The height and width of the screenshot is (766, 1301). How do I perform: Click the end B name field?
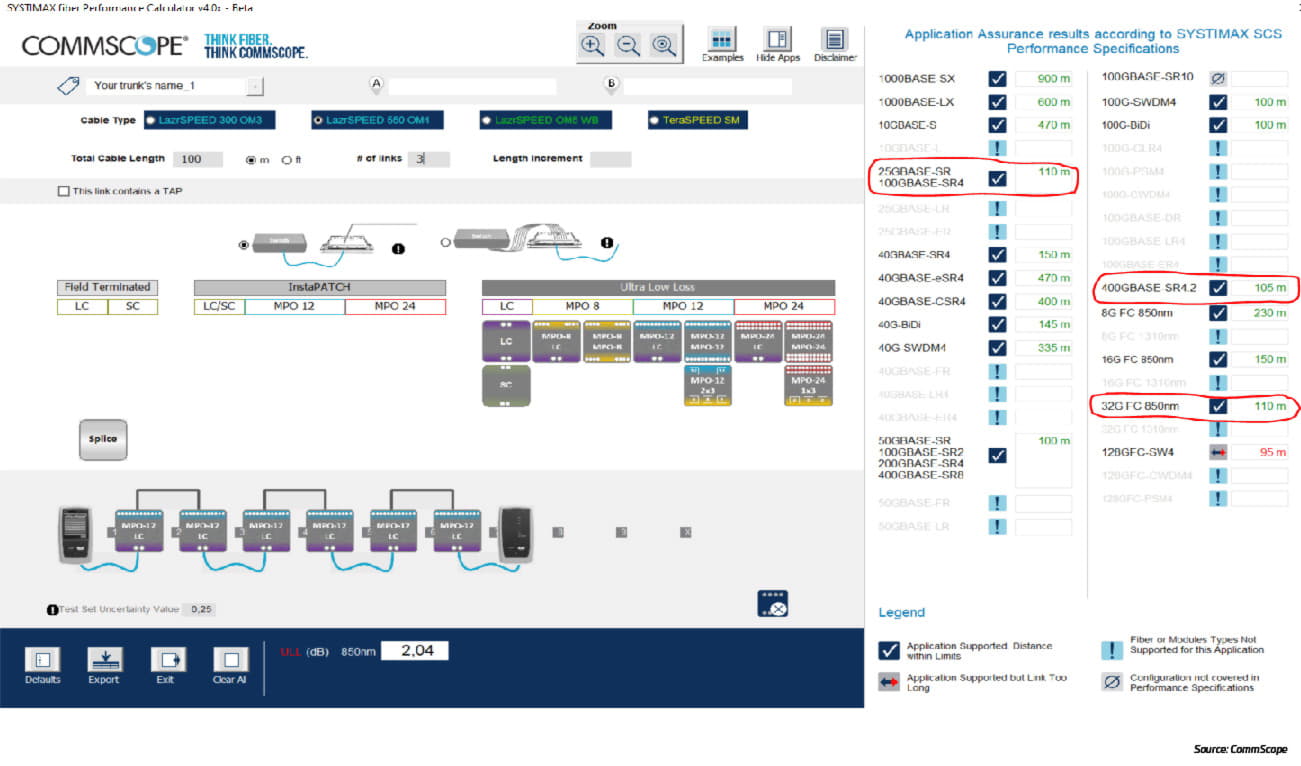(x=707, y=87)
